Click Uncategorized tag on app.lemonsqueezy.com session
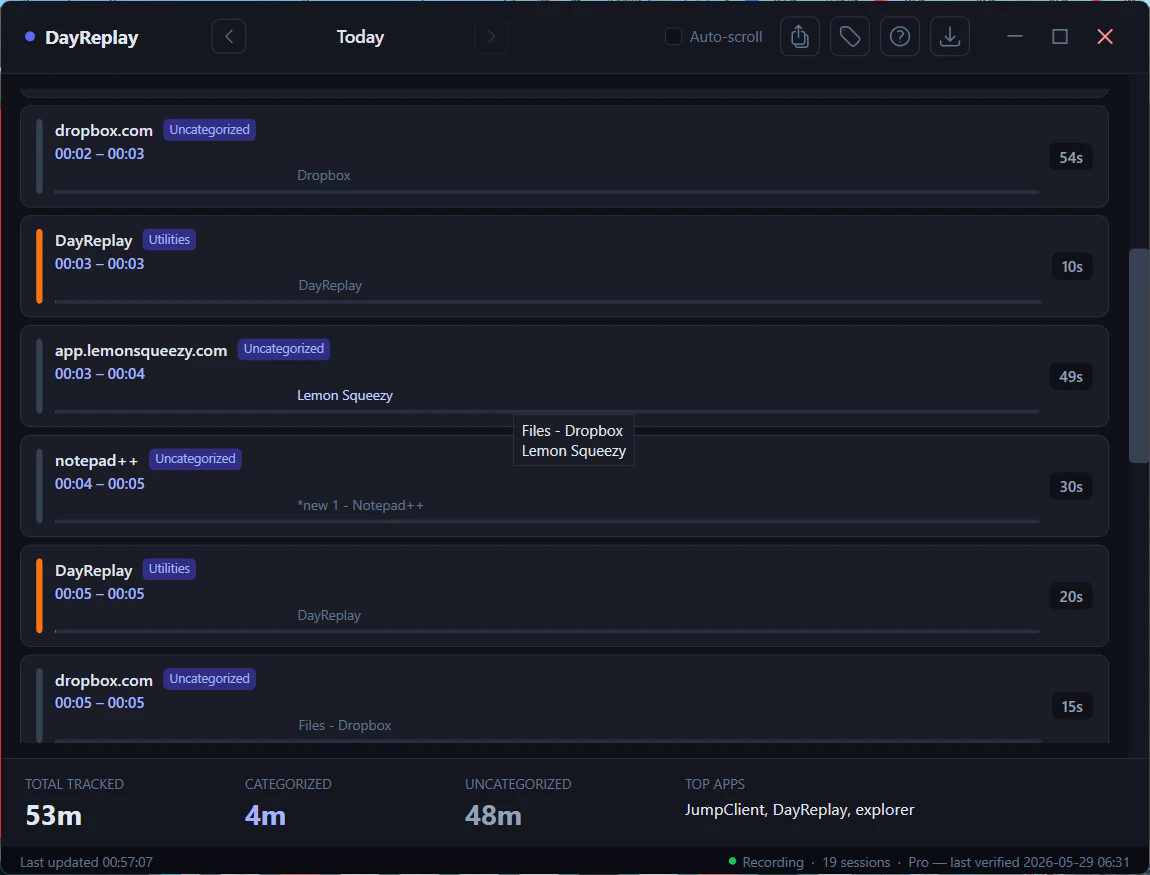Image resolution: width=1150 pixels, height=875 pixels. 283,349
